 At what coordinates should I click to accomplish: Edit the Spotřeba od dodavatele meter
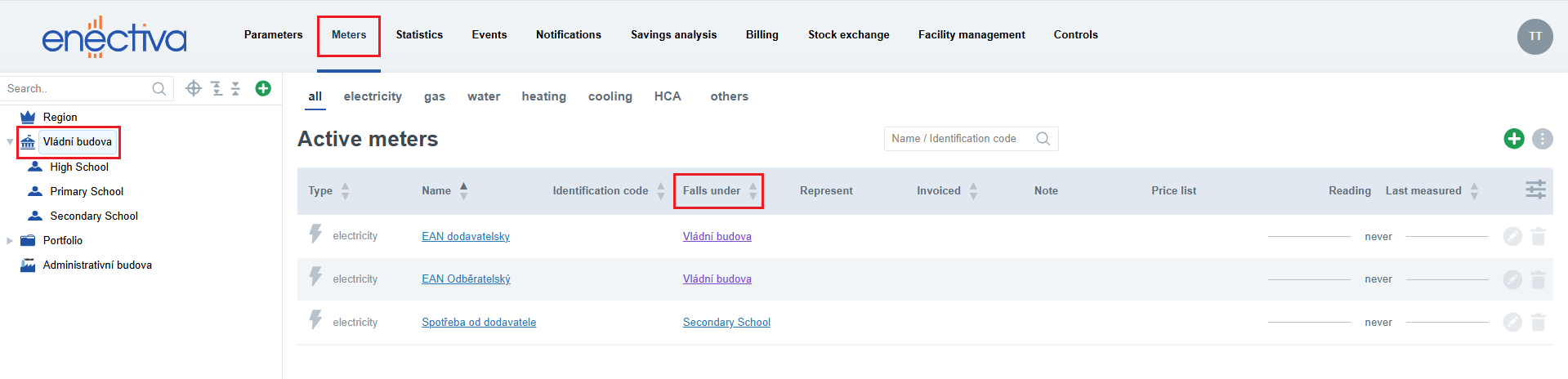pyautogui.click(x=1512, y=322)
